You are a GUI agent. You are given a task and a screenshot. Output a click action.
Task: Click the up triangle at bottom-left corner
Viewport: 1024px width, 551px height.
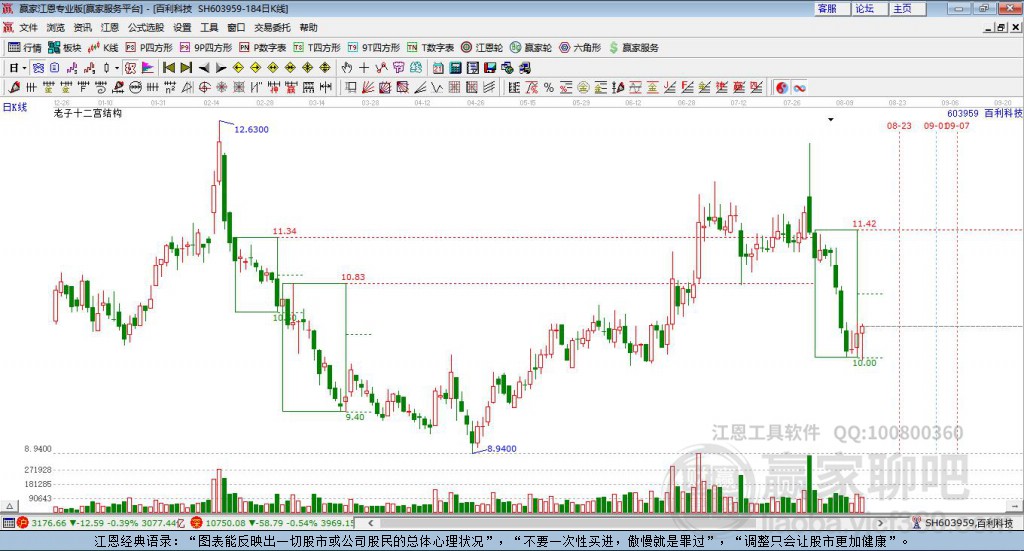coord(9,506)
